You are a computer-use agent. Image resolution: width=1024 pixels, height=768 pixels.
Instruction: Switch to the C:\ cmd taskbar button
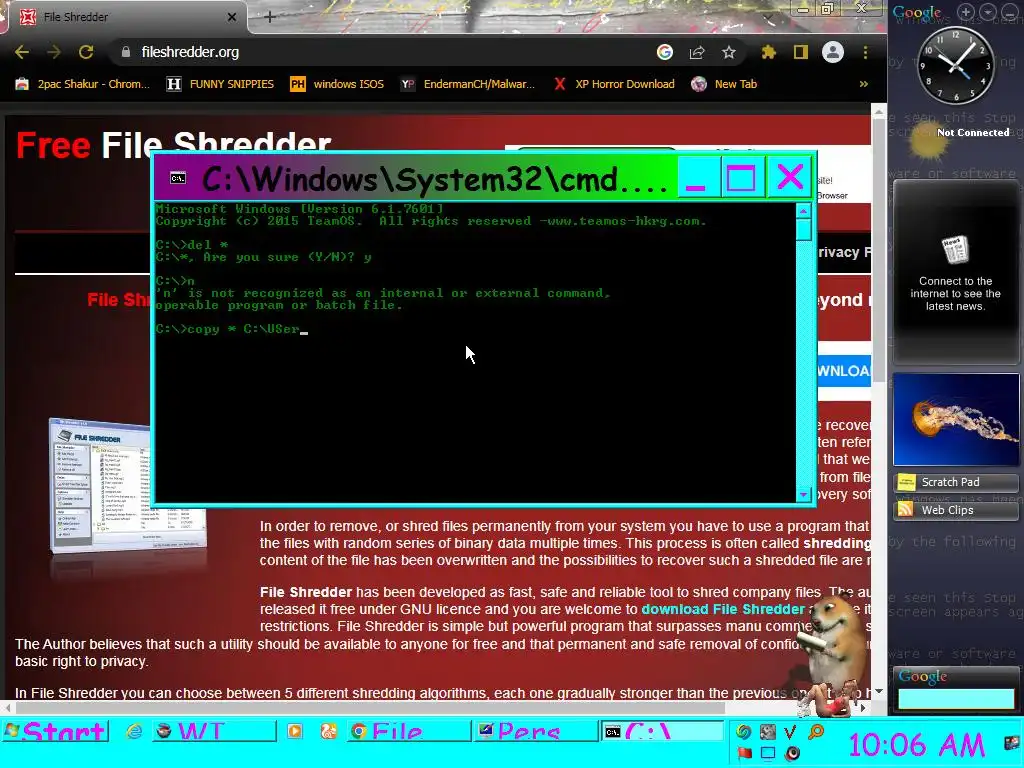click(662, 731)
